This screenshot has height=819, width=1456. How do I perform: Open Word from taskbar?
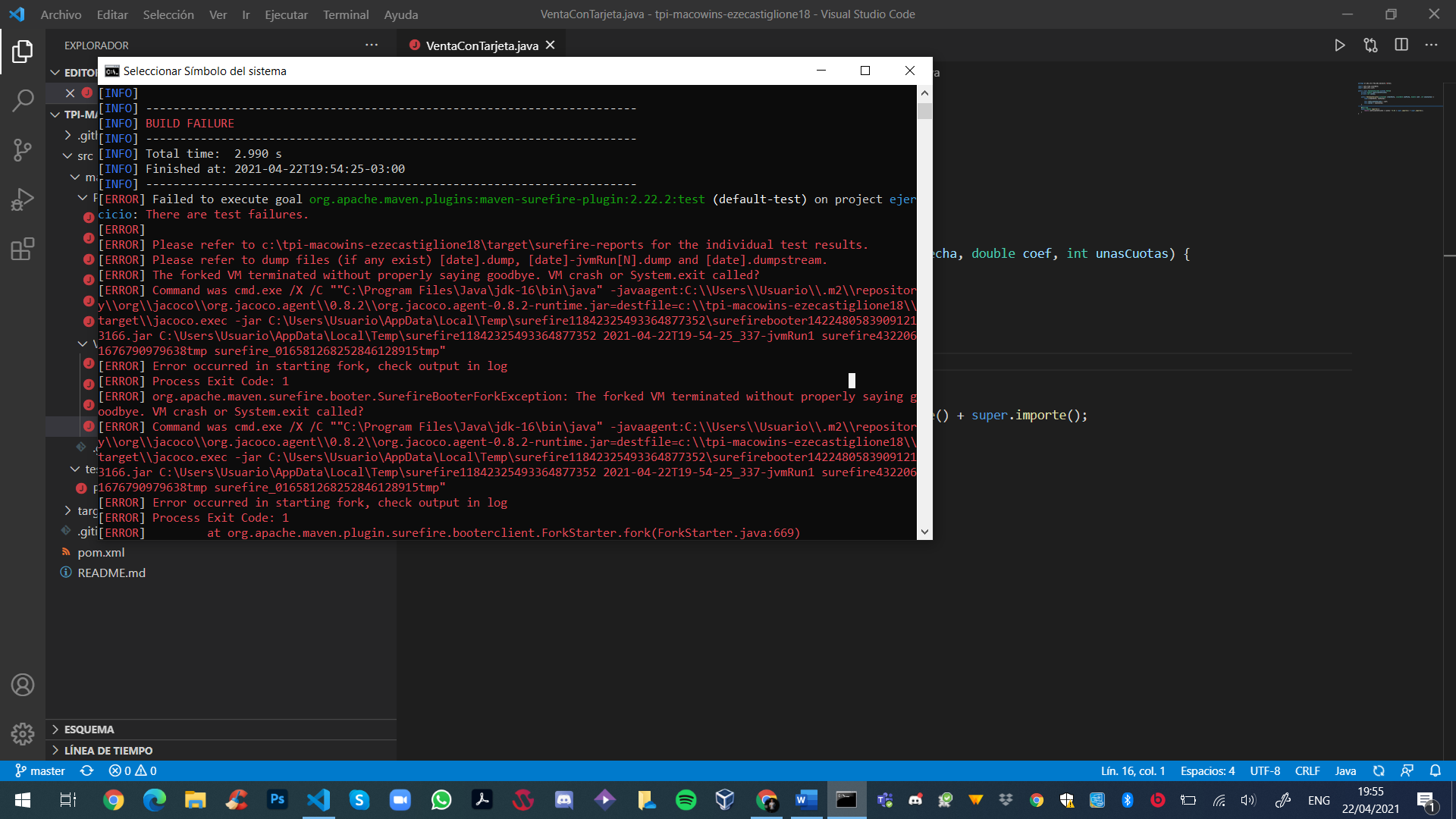pos(806,800)
